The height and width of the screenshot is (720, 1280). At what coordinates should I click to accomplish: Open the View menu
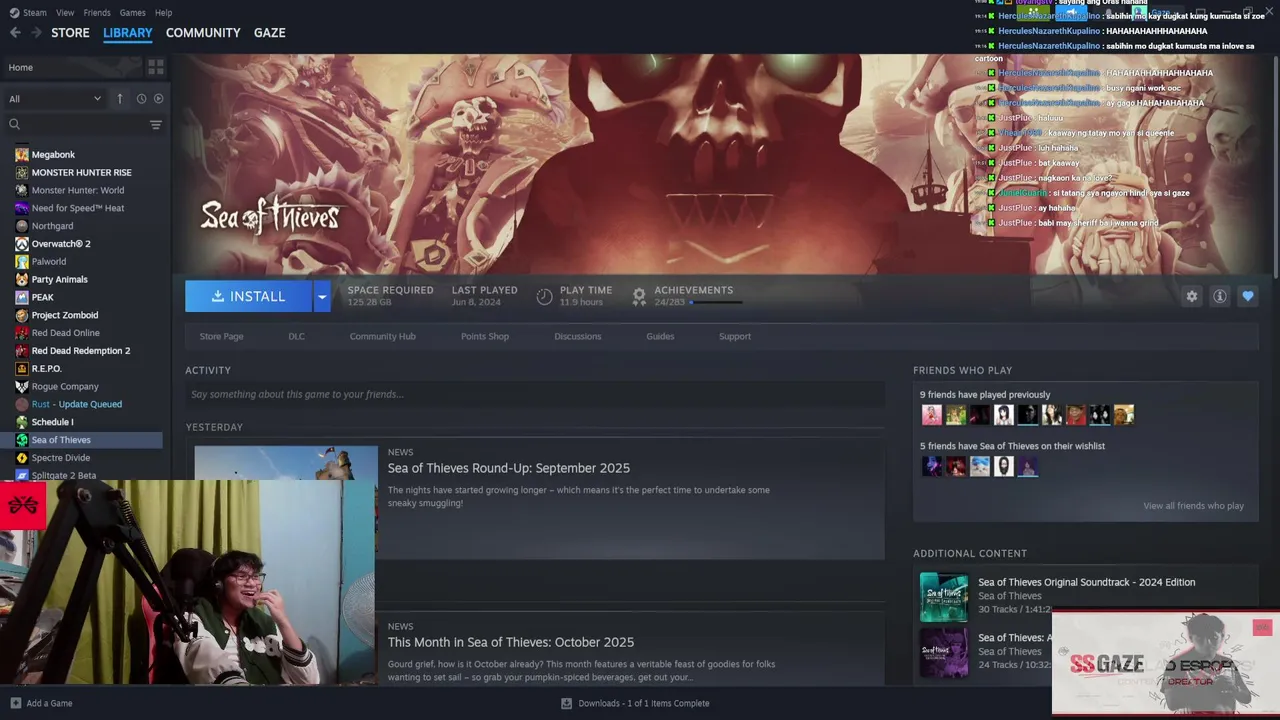pos(65,13)
